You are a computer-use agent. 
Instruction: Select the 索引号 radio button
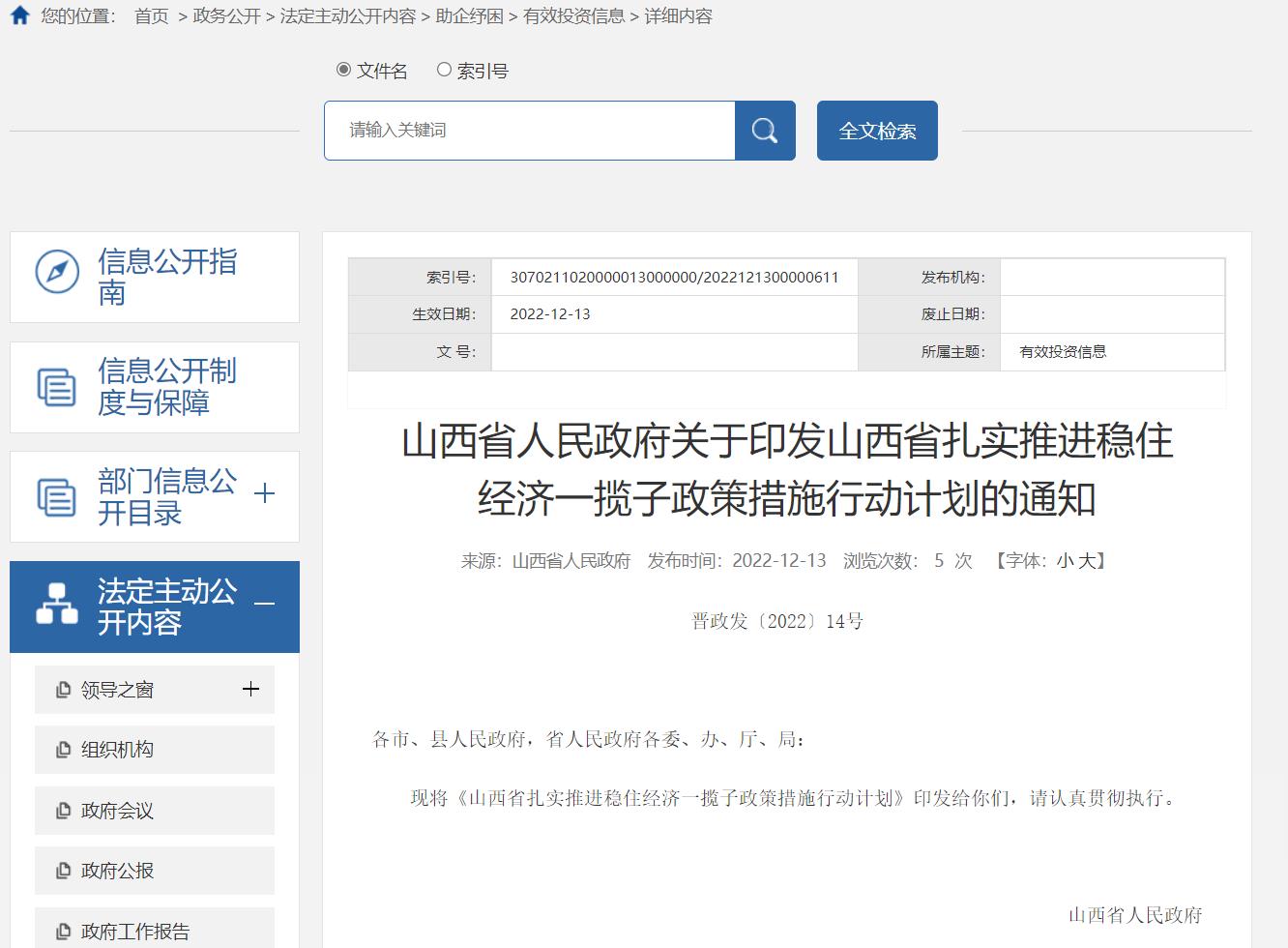pyautogui.click(x=444, y=70)
